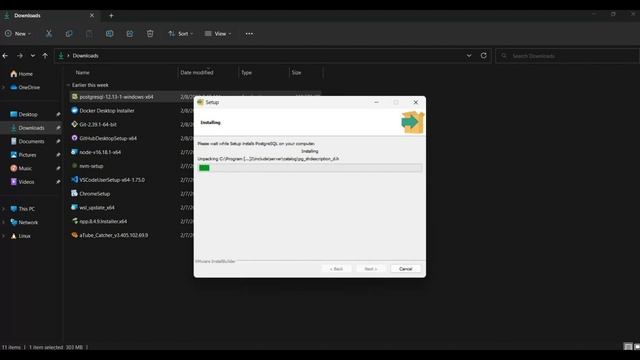The height and width of the screenshot is (360, 640).
Task: Select the npp.8.4.9.Installer.x64 file
Action: pyautogui.click(x=103, y=222)
